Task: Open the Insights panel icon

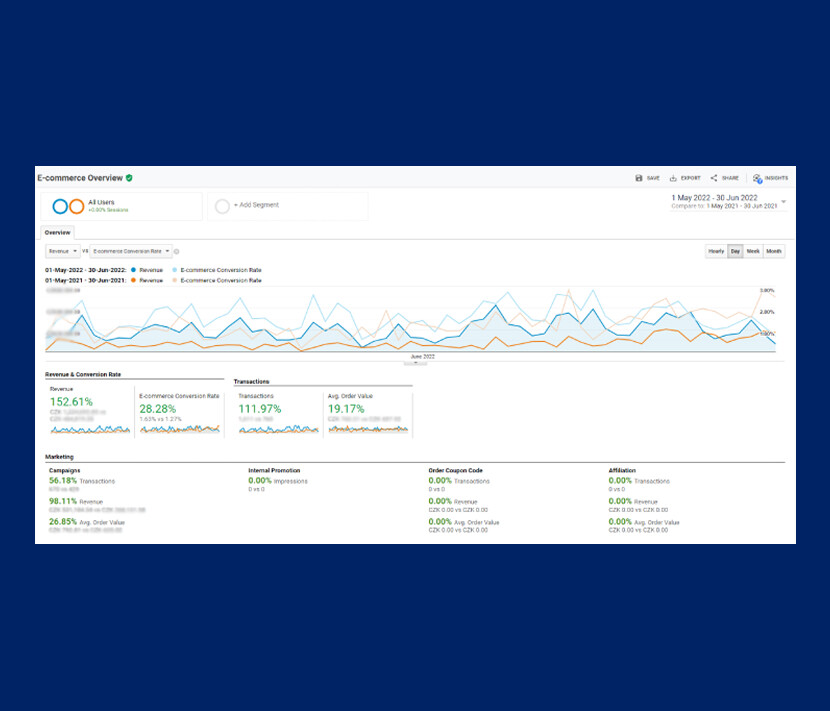Action: (758, 178)
